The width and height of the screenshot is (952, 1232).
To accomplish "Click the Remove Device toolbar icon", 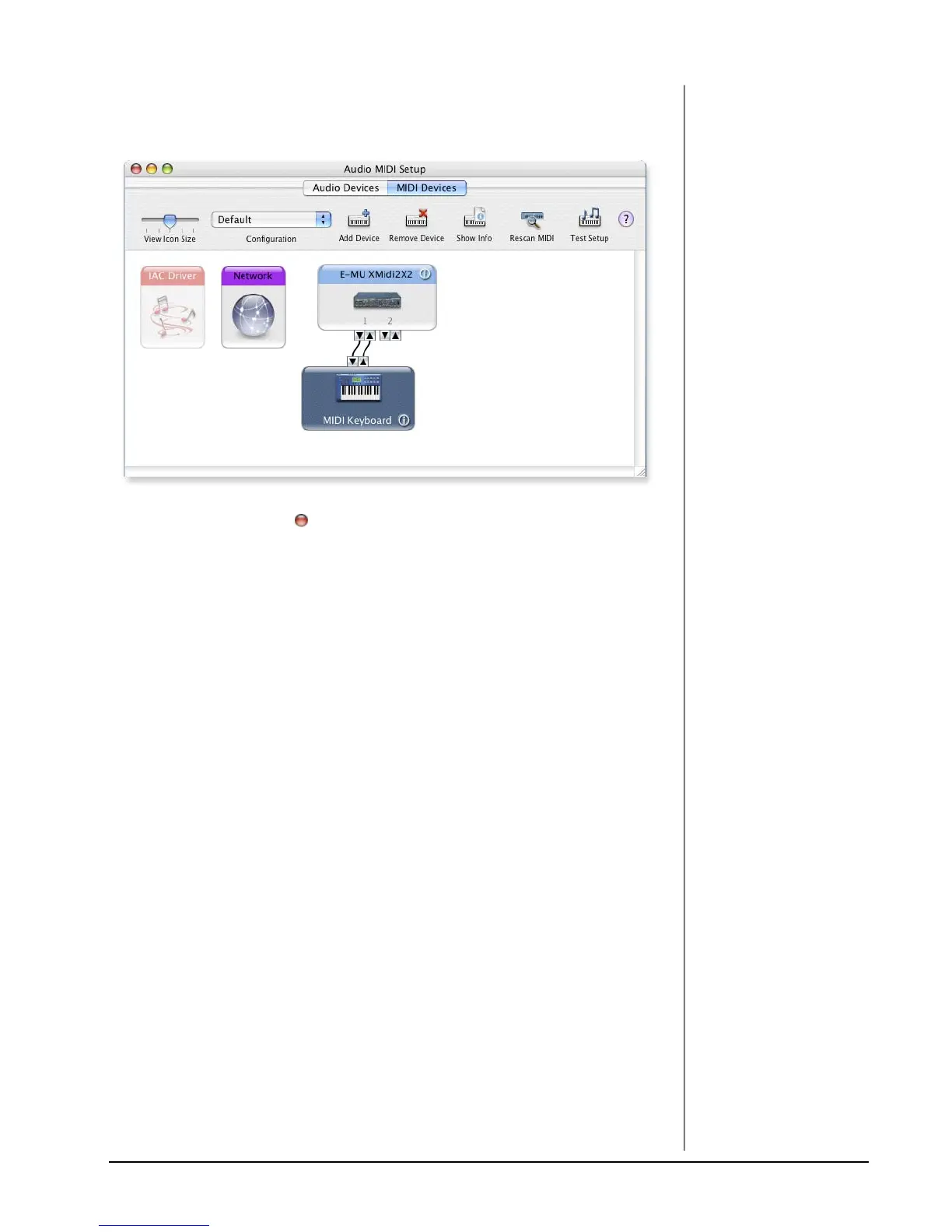I will click(x=417, y=219).
